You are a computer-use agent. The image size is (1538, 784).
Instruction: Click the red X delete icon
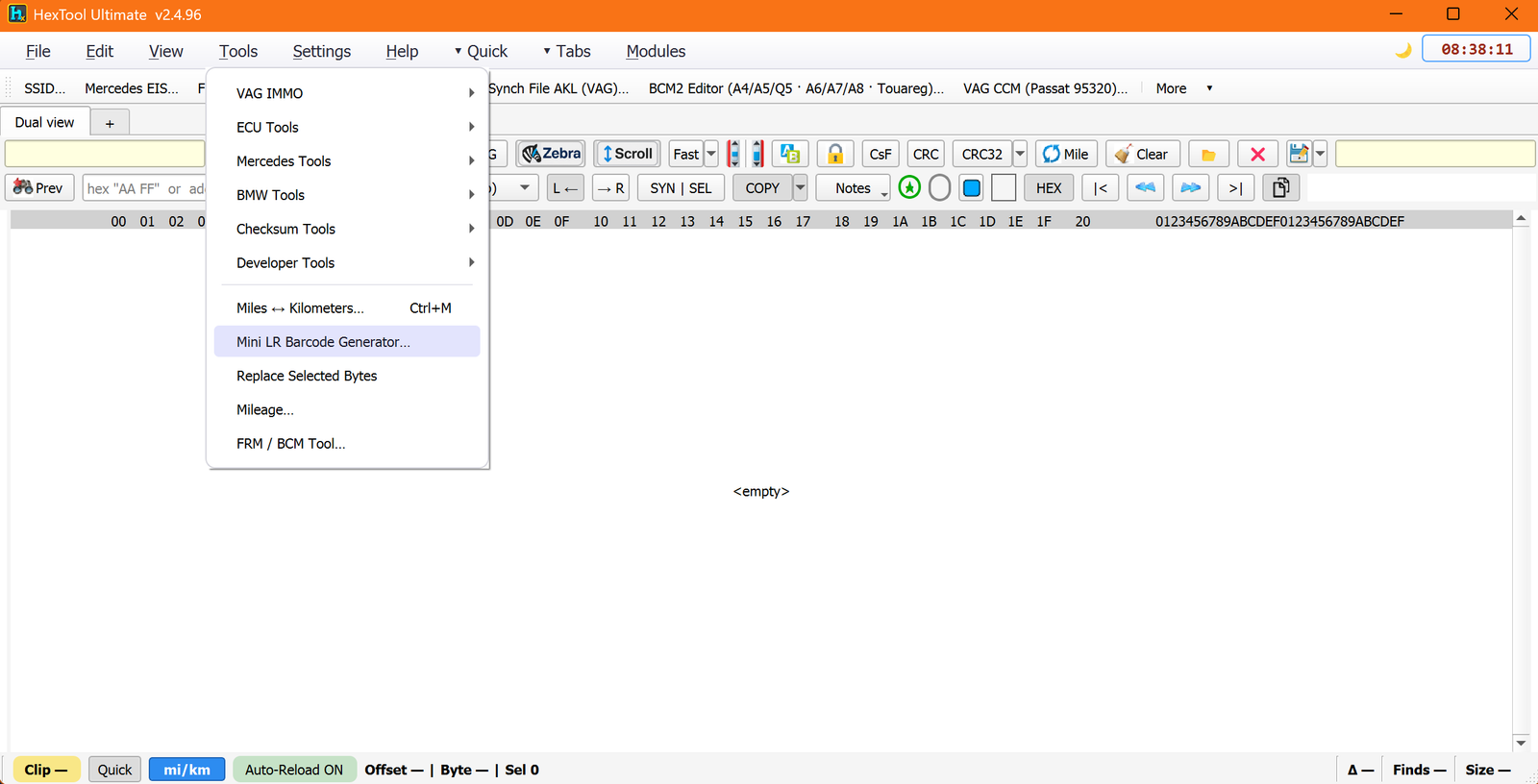(1257, 154)
